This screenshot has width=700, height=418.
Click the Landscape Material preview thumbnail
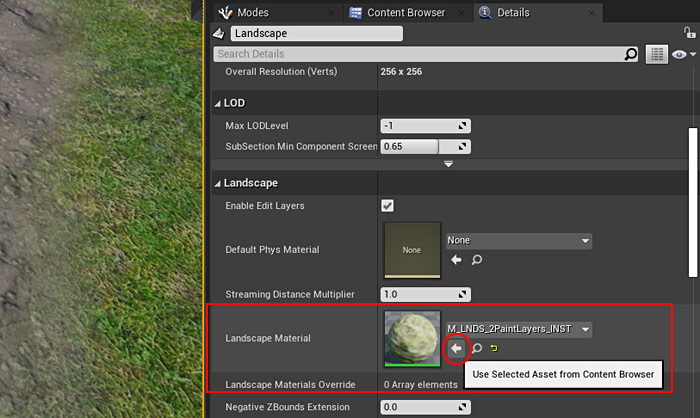(412, 338)
